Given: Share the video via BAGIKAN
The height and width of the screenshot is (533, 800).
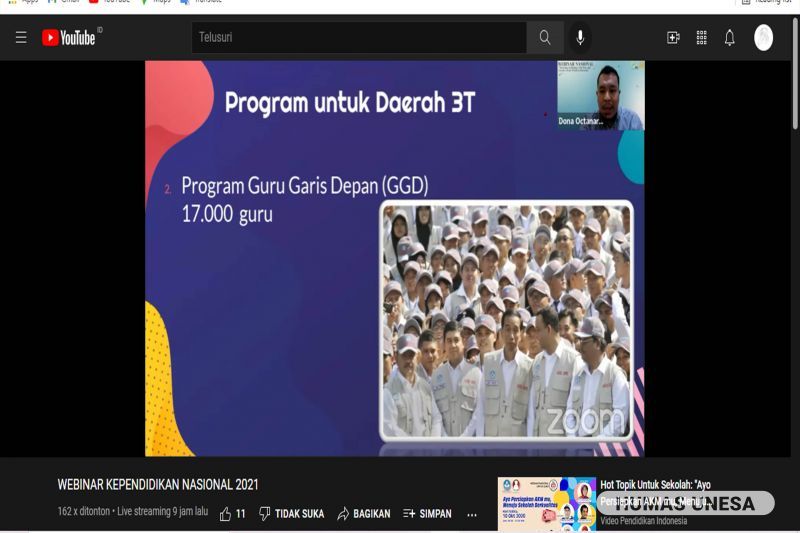Looking at the screenshot, I should 364,514.
